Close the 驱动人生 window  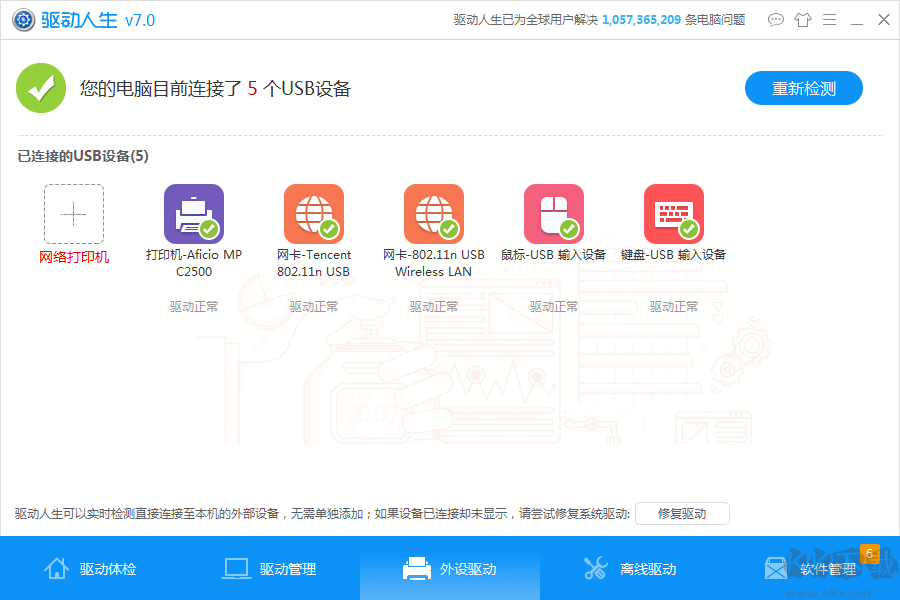pos(884,20)
